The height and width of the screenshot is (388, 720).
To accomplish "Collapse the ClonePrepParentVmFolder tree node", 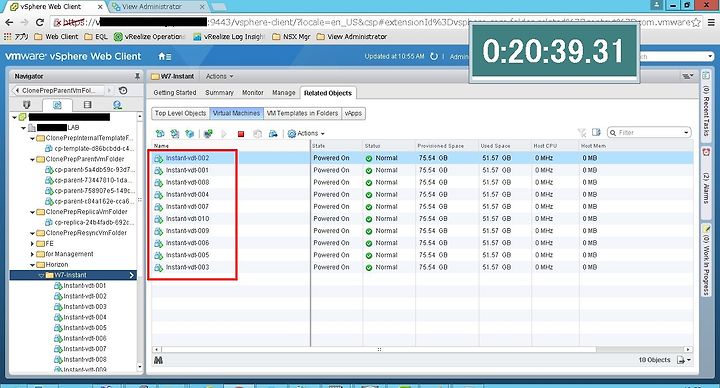I will (32, 159).
